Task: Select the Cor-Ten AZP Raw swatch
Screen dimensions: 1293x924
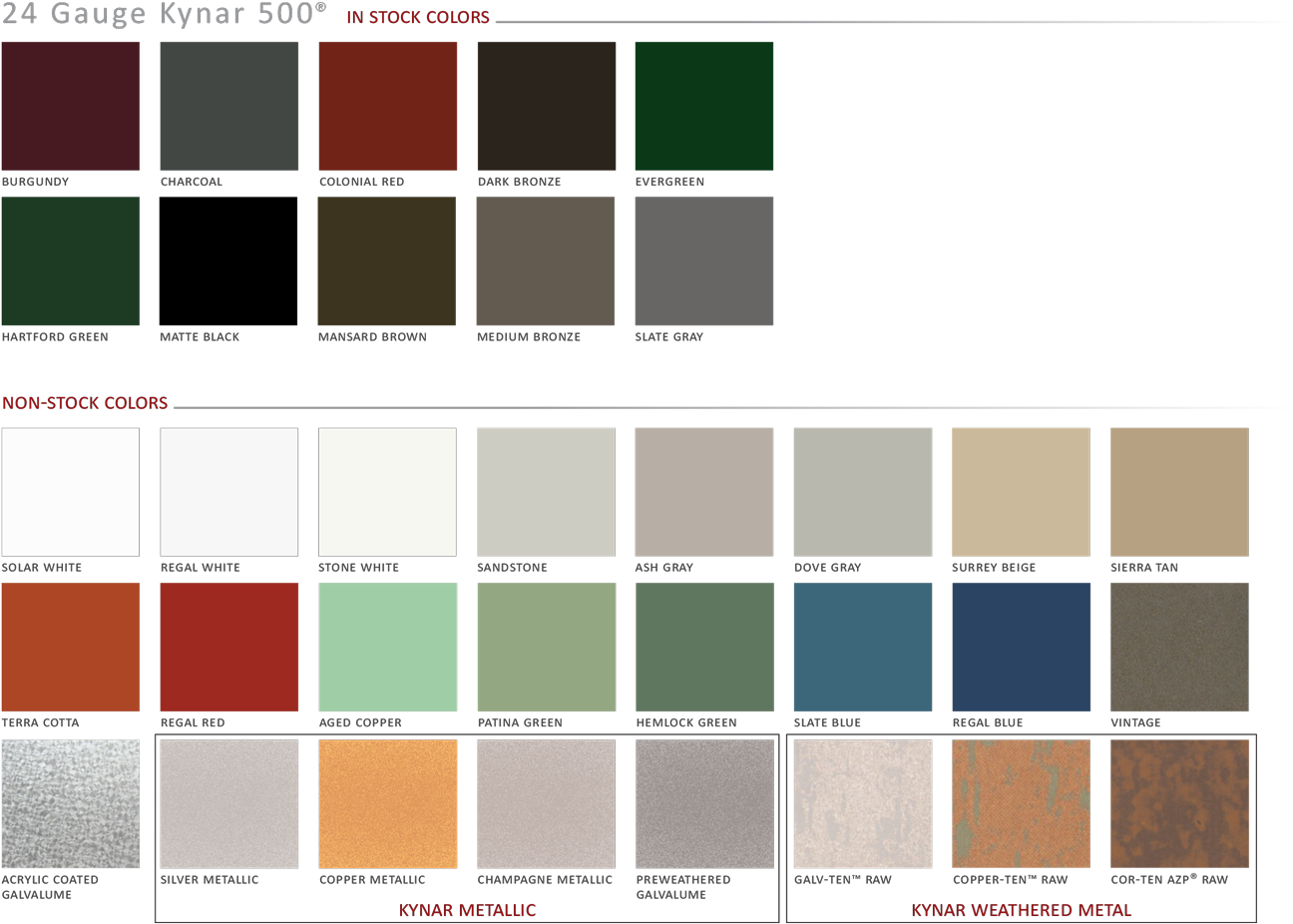Action: 1179,804
